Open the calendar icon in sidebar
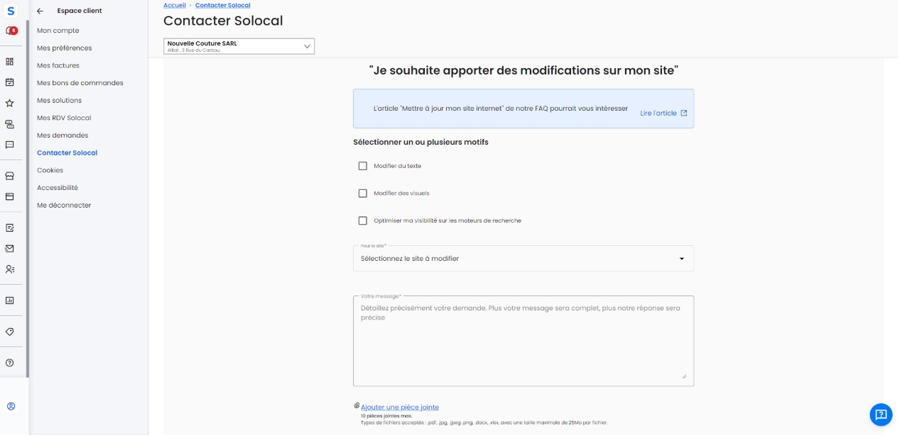The image size is (898, 437). pos(10,82)
